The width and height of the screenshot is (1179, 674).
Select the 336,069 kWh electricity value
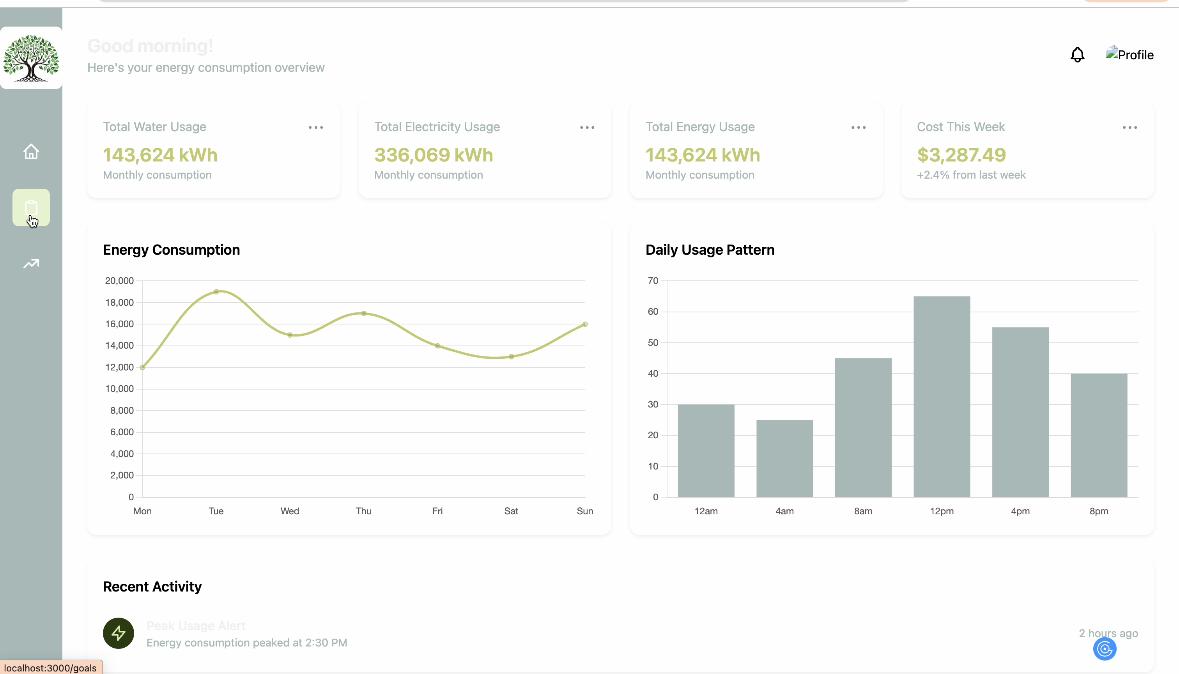click(434, 155)
